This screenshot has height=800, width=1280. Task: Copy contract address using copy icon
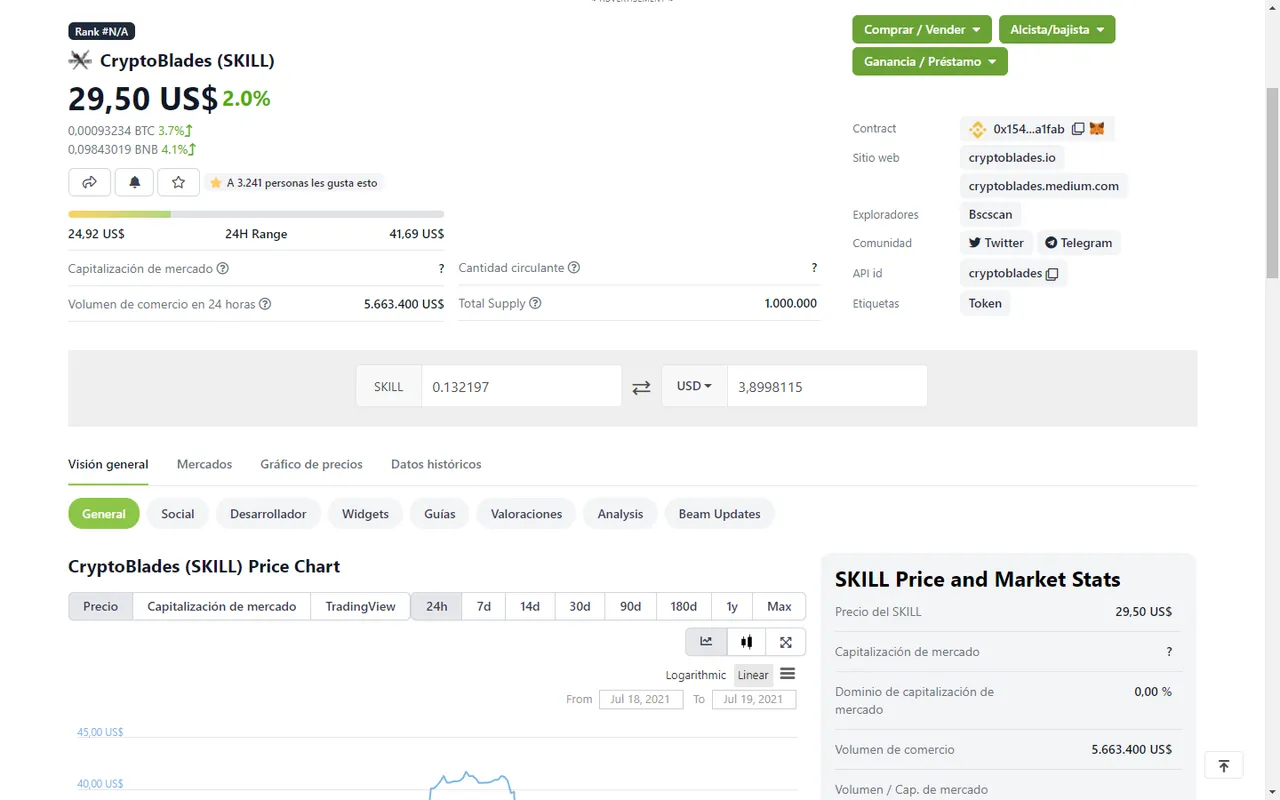(1077, 129)
